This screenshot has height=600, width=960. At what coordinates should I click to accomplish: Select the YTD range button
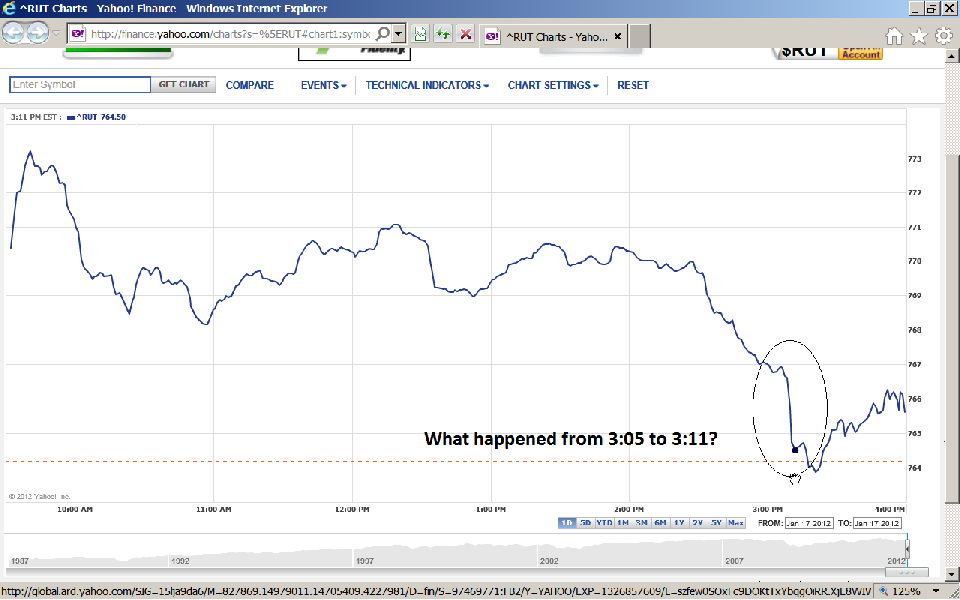[604, 523]
